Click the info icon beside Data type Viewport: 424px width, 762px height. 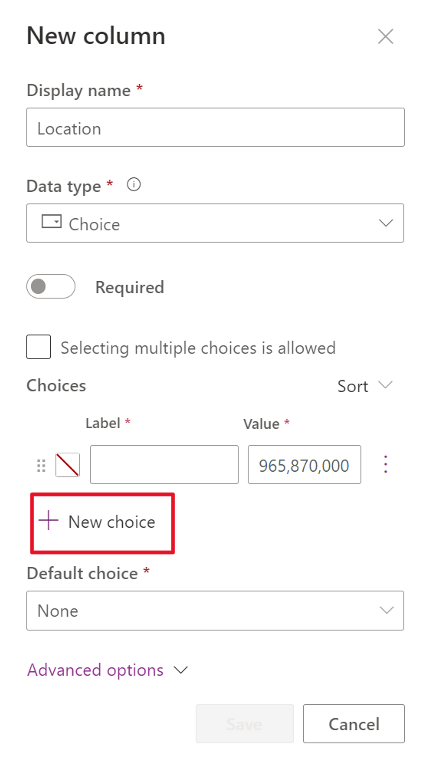tap(134, 185)
